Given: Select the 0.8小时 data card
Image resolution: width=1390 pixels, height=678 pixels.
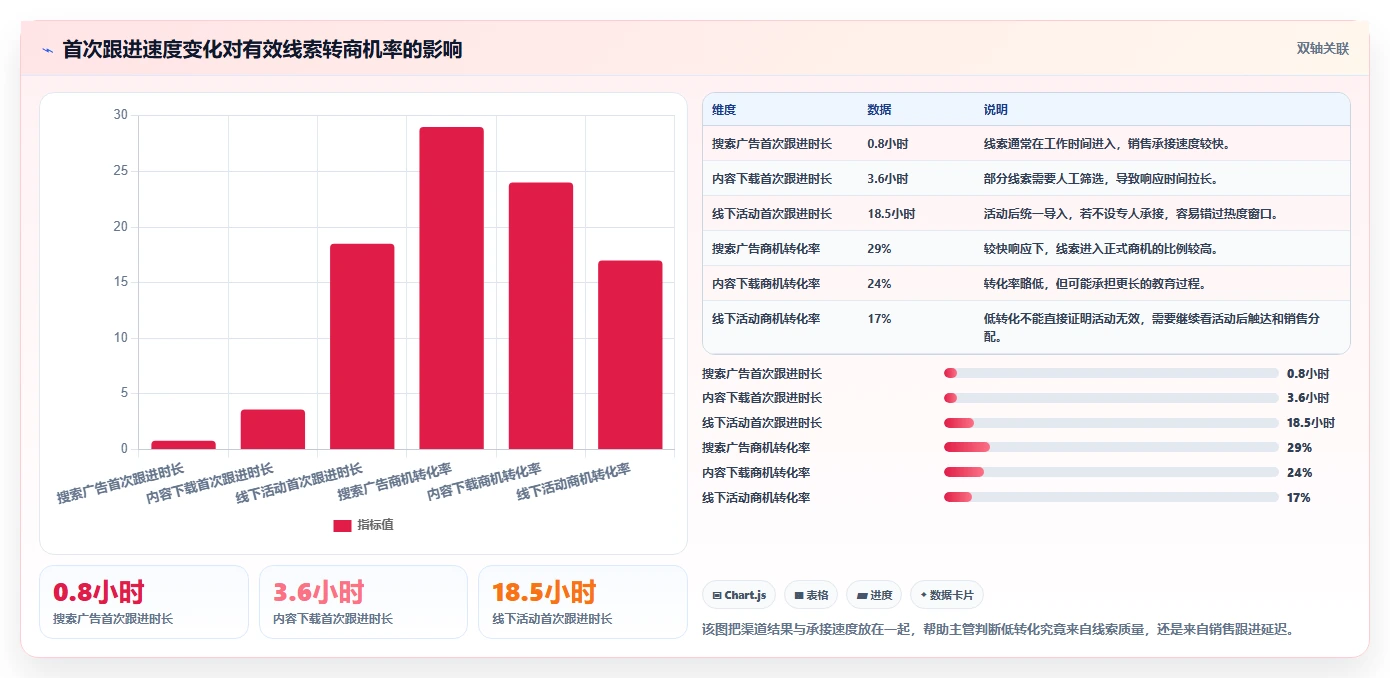Looking at the screenshot, I should (x=144, y=602).
